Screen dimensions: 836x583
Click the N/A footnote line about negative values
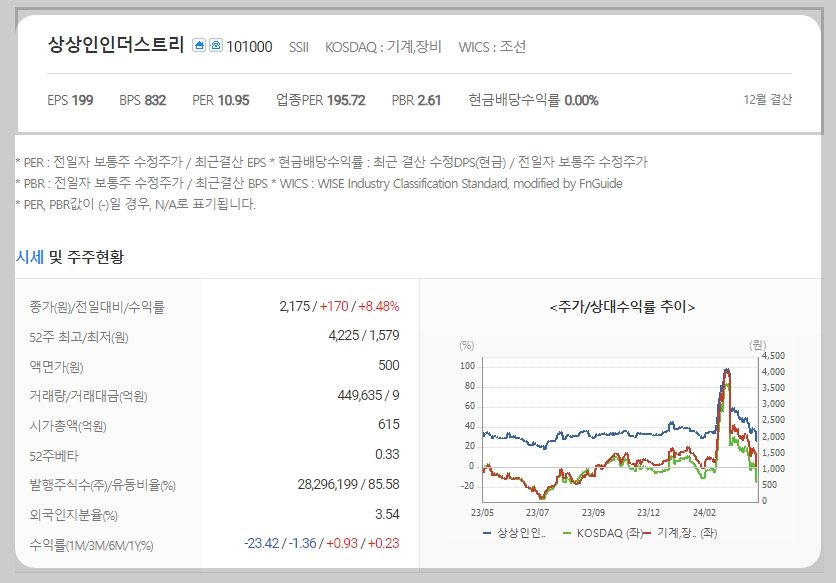[x=135, y=204]
